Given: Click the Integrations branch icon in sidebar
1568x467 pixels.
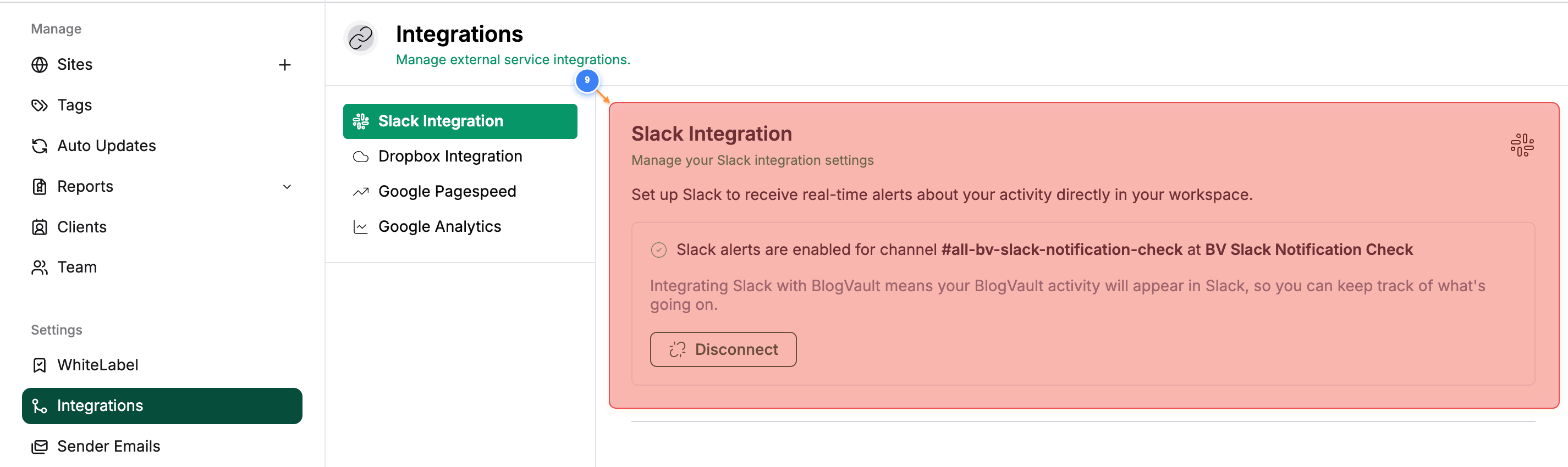Looking at the screenshot, I should point(40,405).
